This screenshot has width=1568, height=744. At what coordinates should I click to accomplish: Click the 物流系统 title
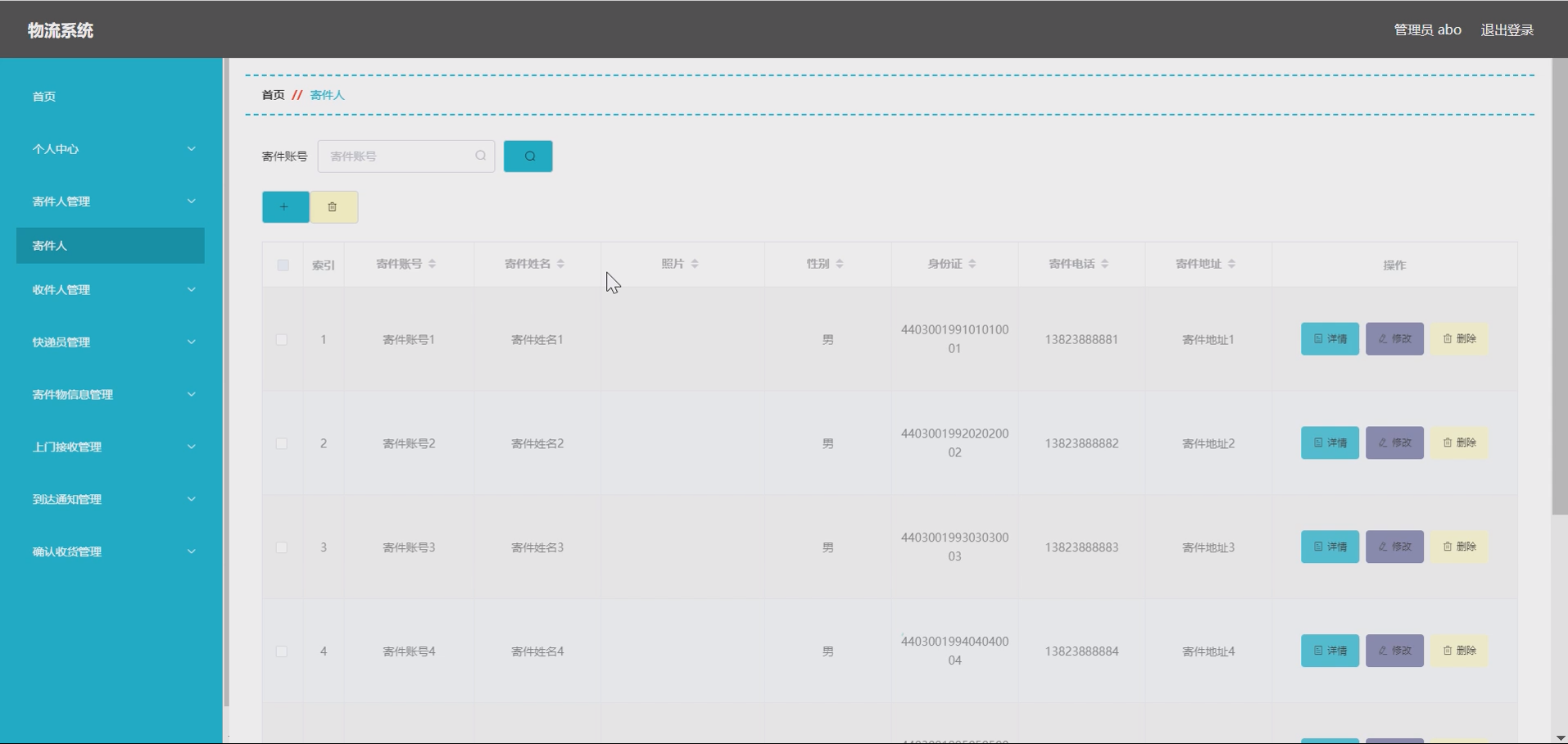61,30
